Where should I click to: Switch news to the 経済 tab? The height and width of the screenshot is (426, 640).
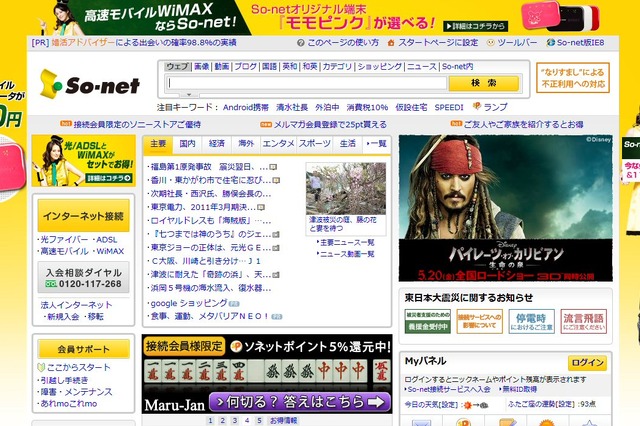(217, 144)
